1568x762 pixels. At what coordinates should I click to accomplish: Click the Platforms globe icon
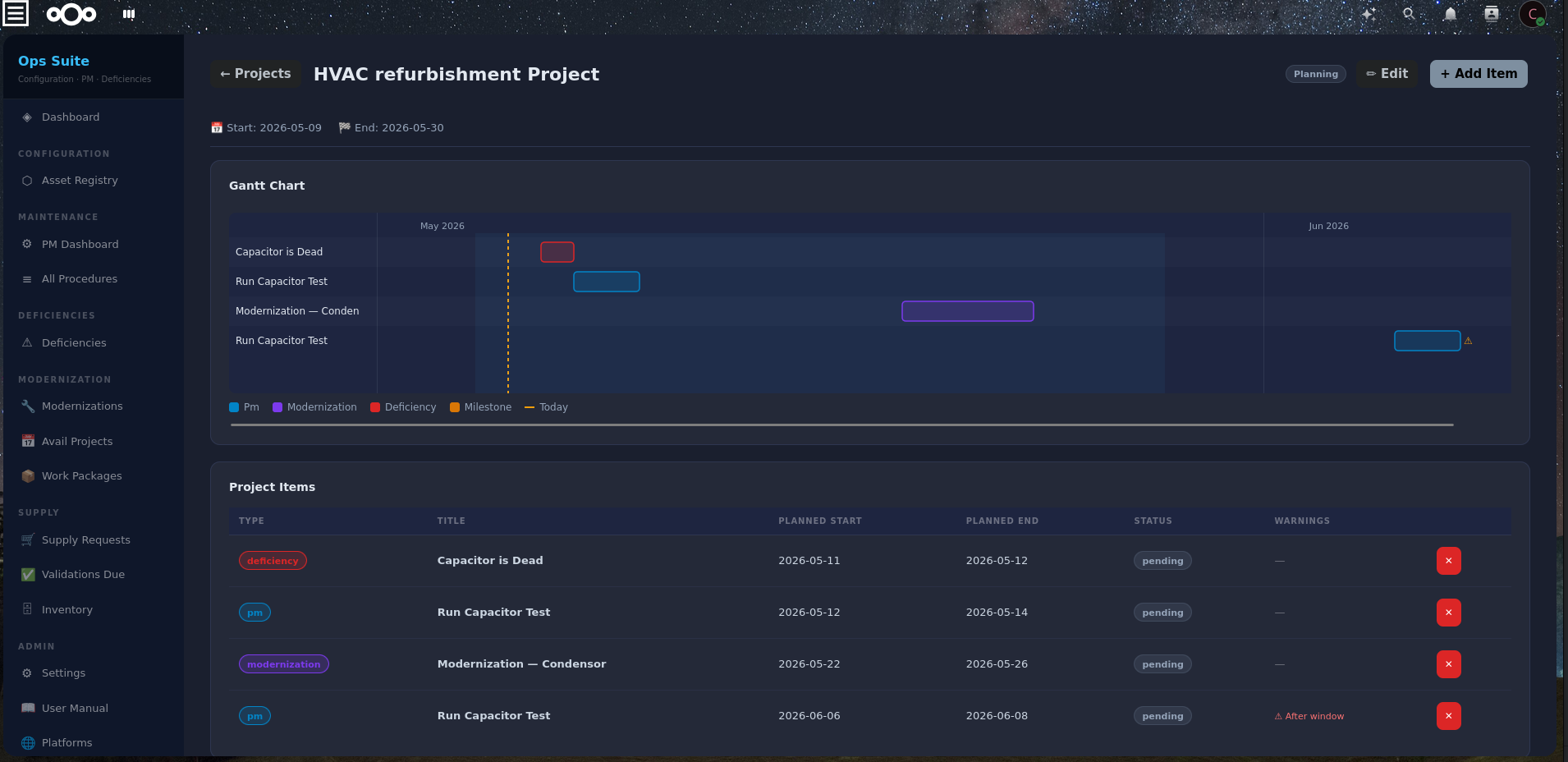(28, 743)
